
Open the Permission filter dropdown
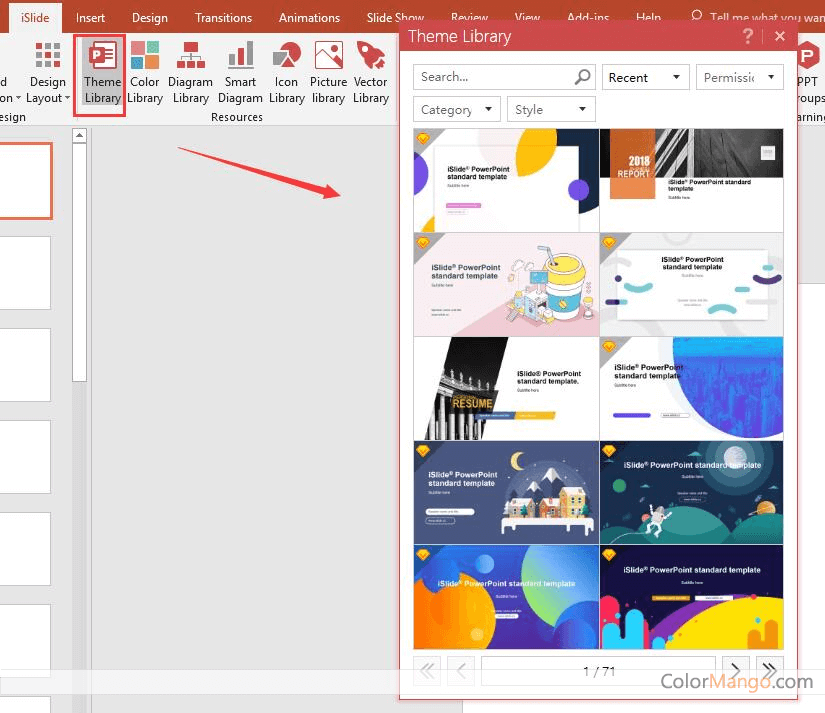pos(739,77)
